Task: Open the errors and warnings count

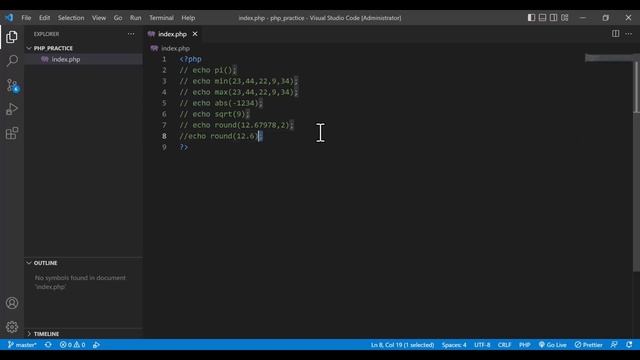Action: (x=72, y=345)
